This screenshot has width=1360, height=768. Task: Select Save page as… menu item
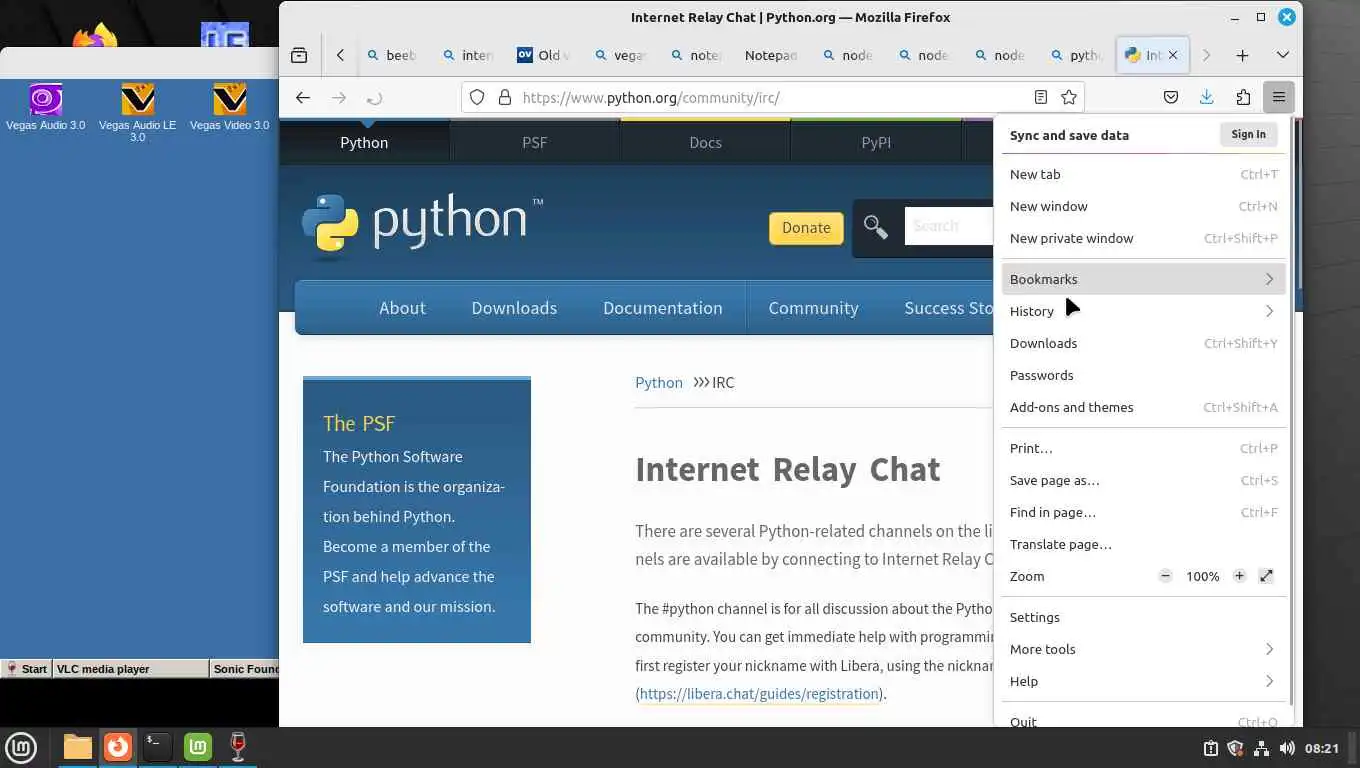coord(1143,480)
